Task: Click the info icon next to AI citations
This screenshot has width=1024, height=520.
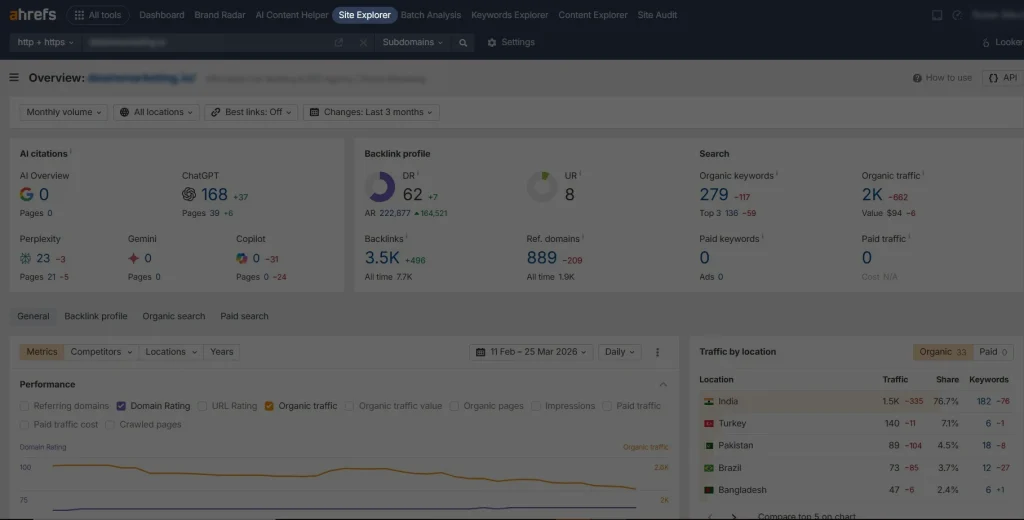Action: pos(71,152)
